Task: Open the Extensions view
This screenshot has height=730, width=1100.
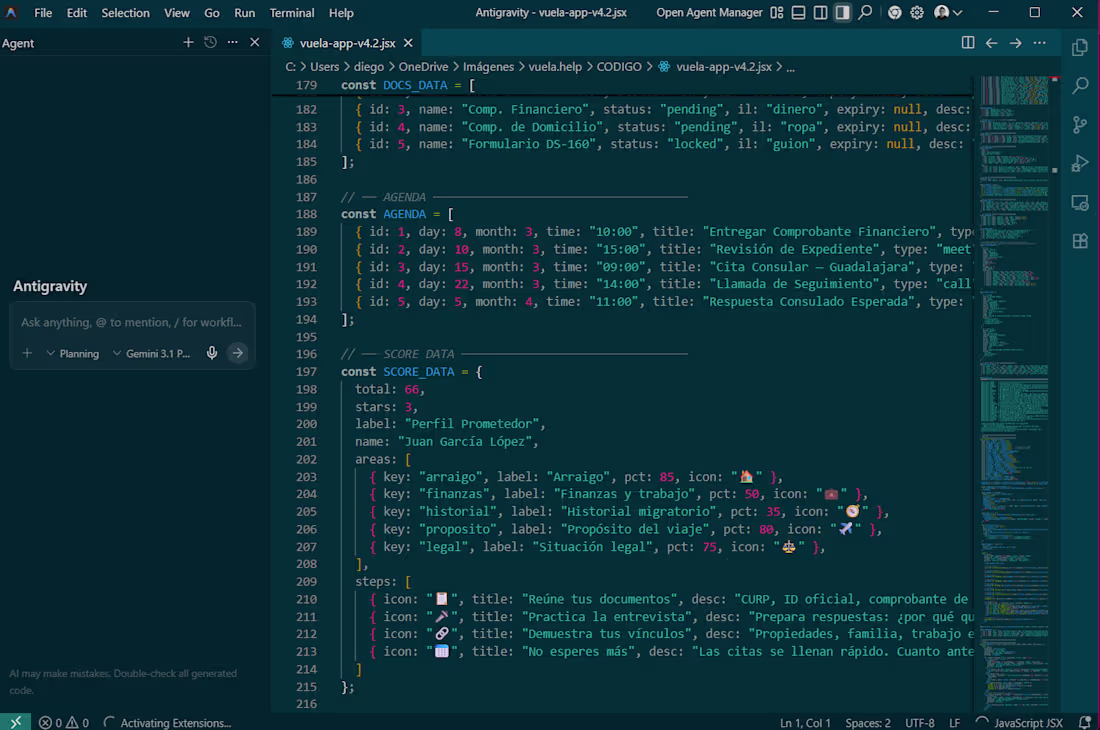Action: (1080, 241)
